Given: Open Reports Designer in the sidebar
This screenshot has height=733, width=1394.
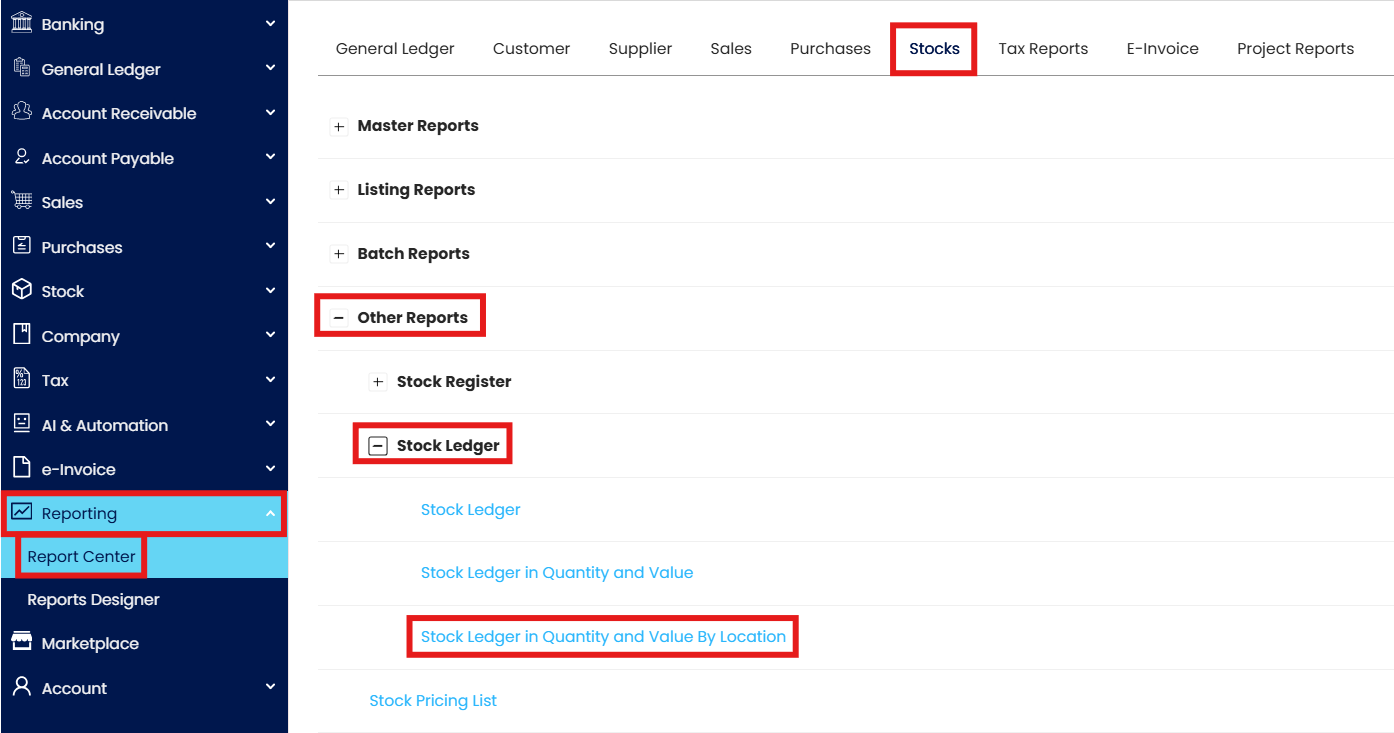Looking at the screenshot, I should pyautogui.click(x=93, y=599).
